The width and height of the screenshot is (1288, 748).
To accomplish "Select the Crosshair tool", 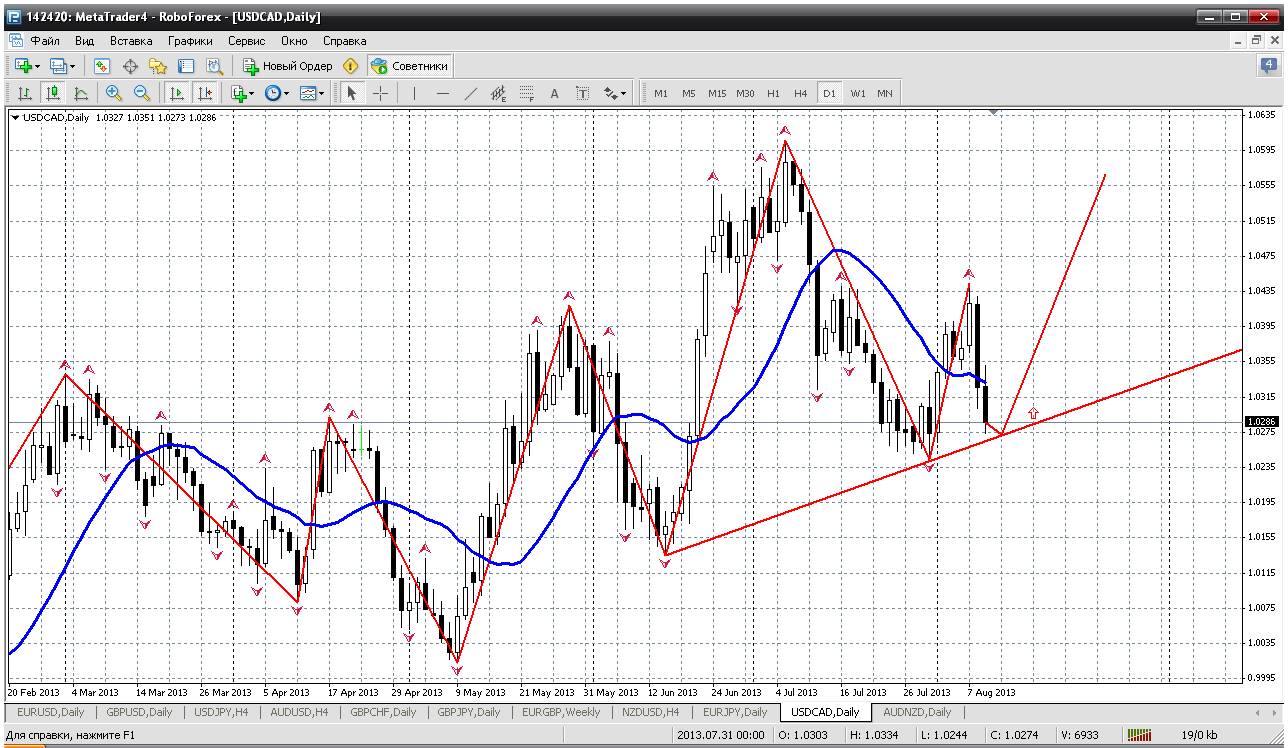I will [381, 93].
